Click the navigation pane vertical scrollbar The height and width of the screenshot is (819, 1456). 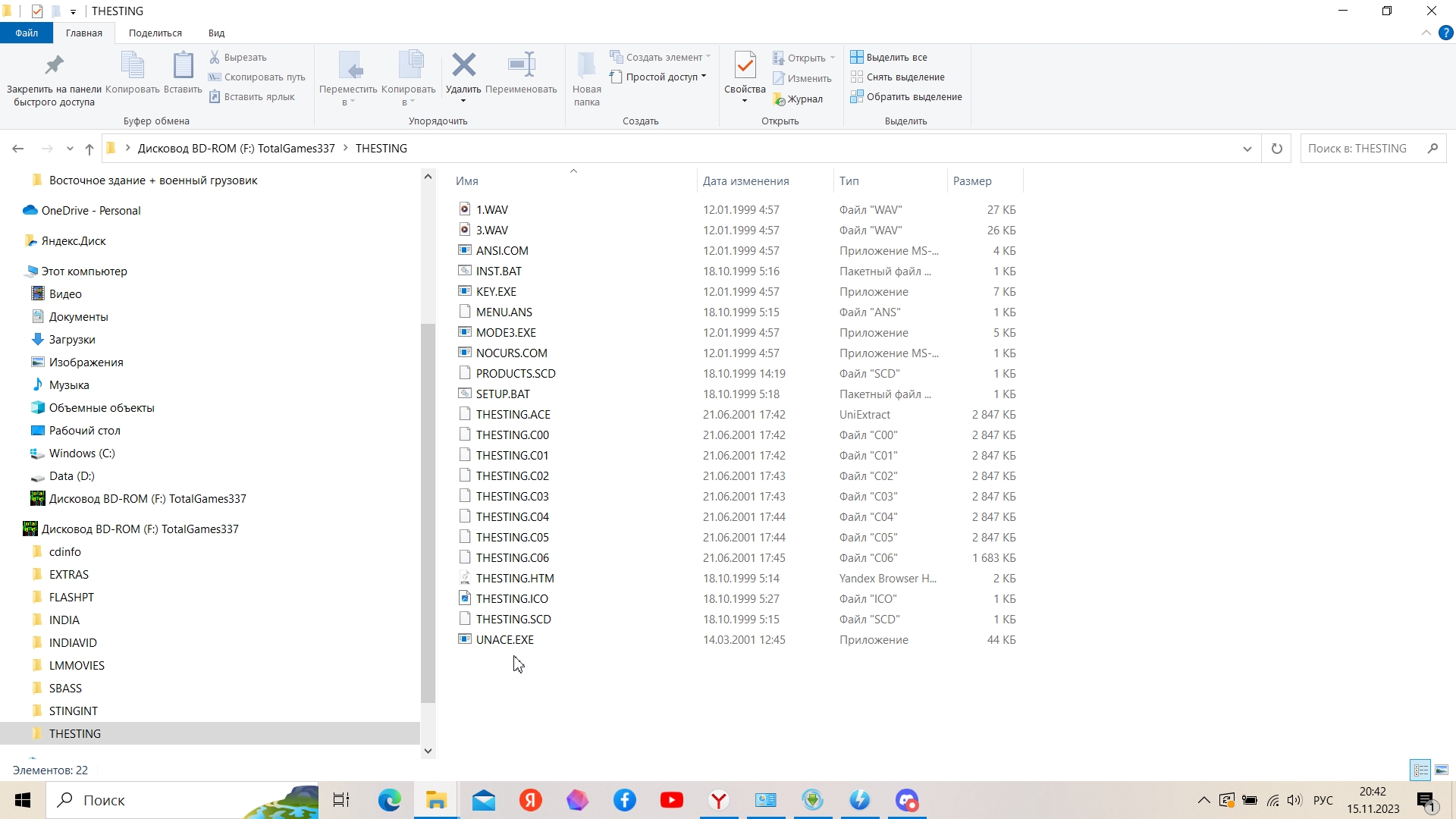pos(428,512)
